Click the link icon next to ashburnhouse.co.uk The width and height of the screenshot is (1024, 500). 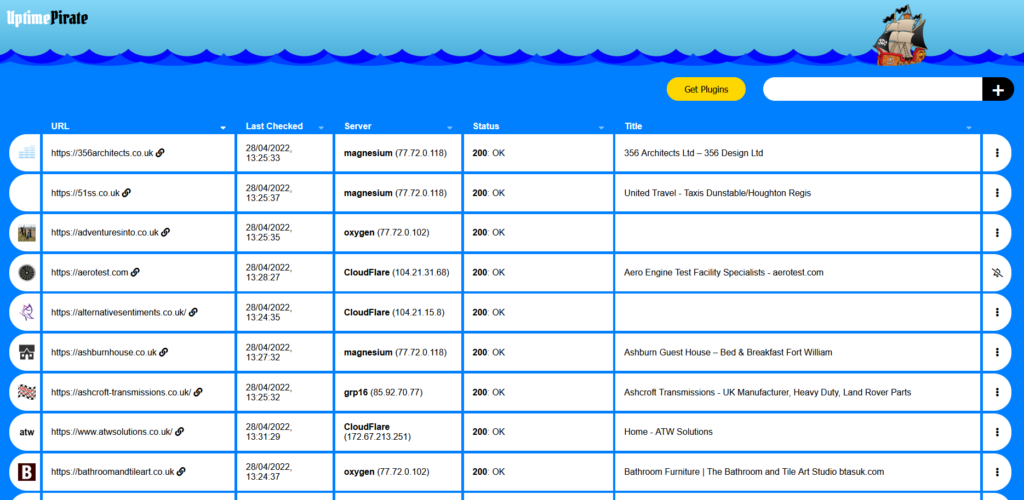(x=163, y=352)
